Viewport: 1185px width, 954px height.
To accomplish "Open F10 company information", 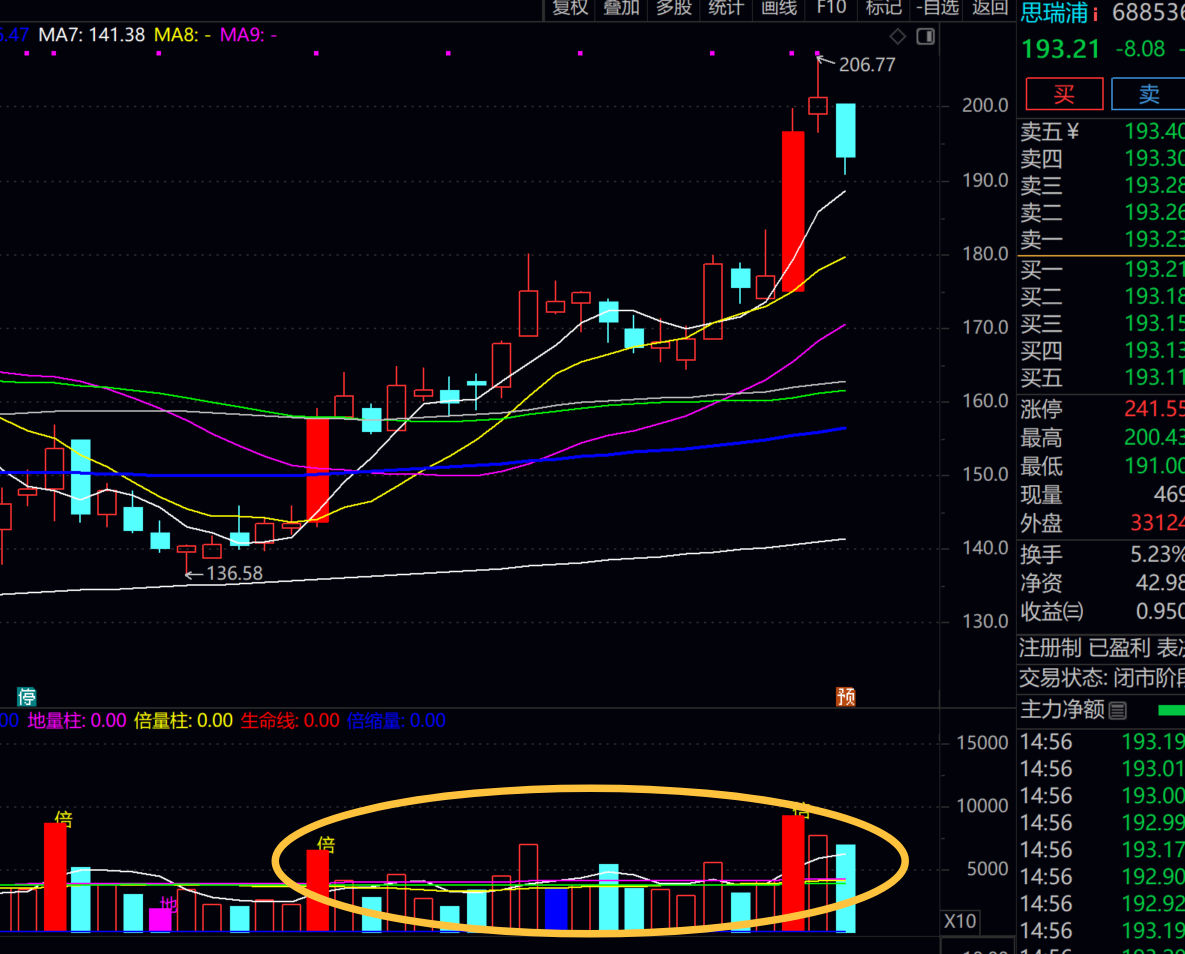I will [831, 8].
